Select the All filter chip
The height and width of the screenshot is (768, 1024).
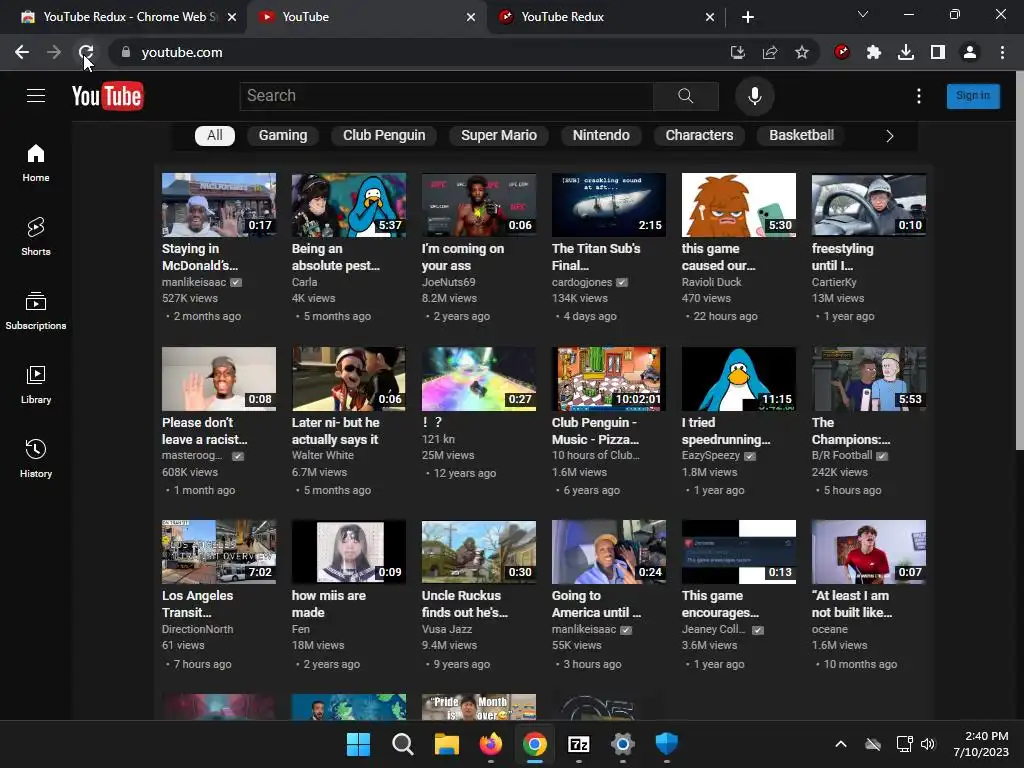215,135
